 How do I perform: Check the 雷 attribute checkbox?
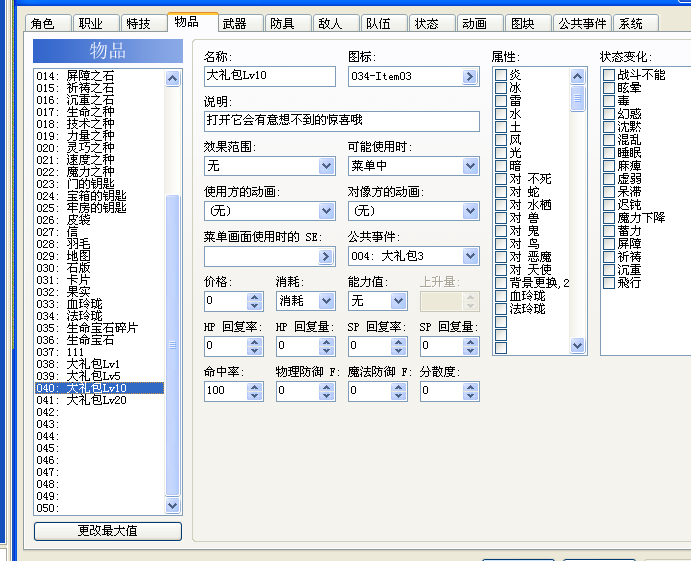click(501, 101)
